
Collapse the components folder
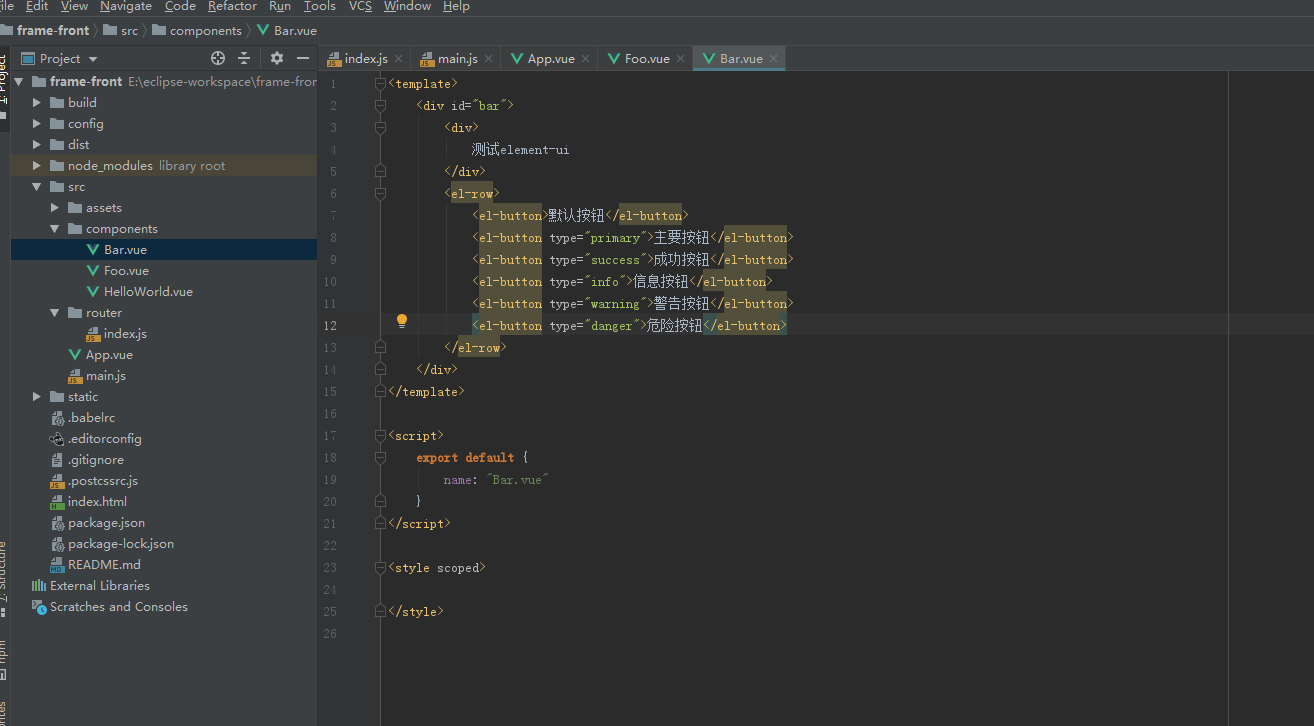55,229
